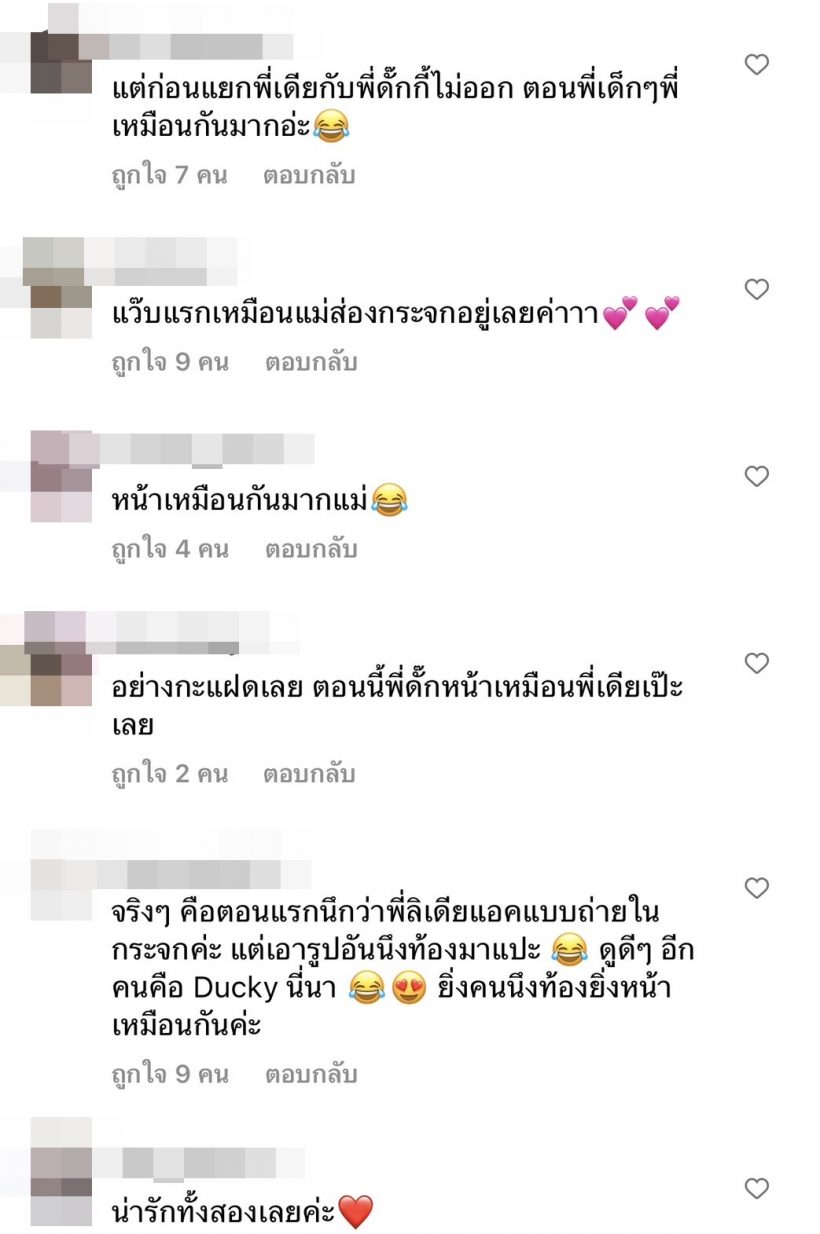
Task: Open first commenter's blurred profile picture
Action: 60,62
